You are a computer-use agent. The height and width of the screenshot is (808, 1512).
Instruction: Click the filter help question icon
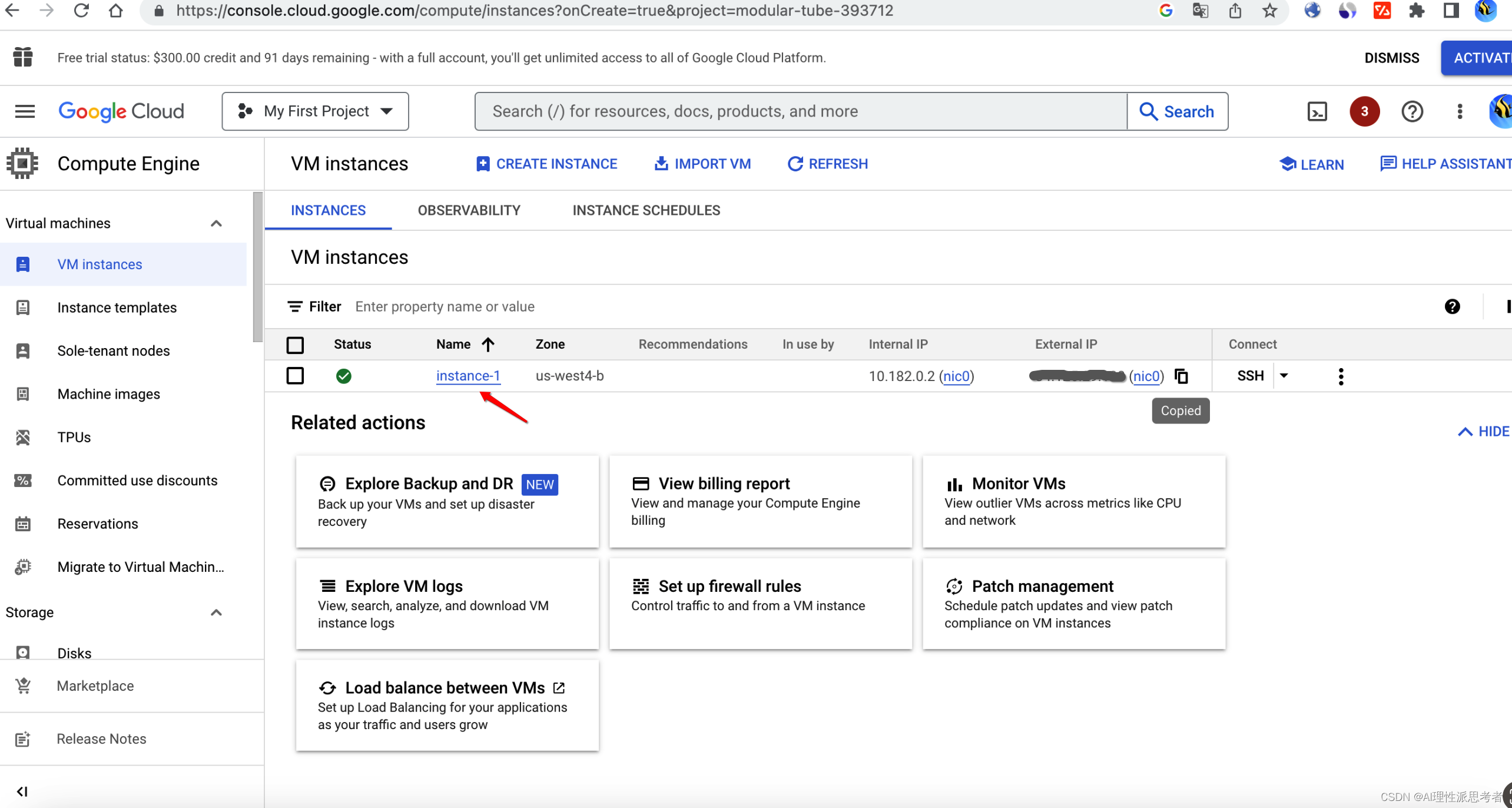tap(1452, 306)
